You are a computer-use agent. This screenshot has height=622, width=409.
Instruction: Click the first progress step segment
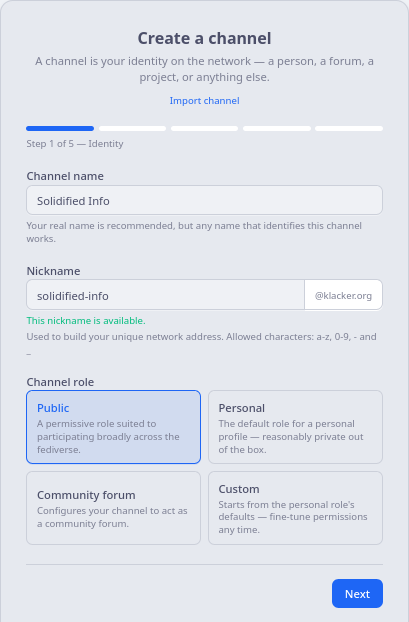[60, 129]
